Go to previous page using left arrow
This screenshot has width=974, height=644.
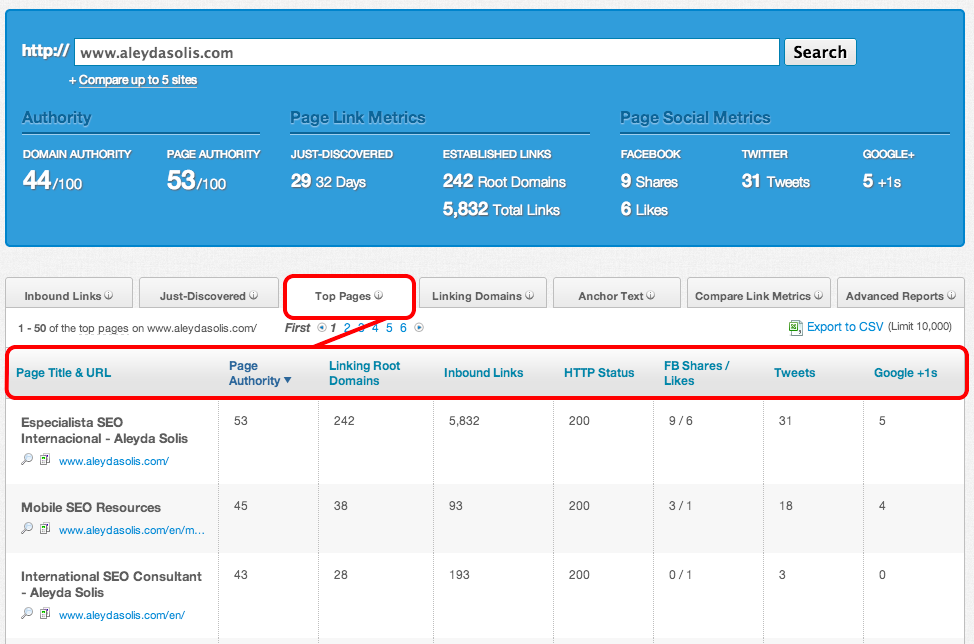click(x=321, y=328)
